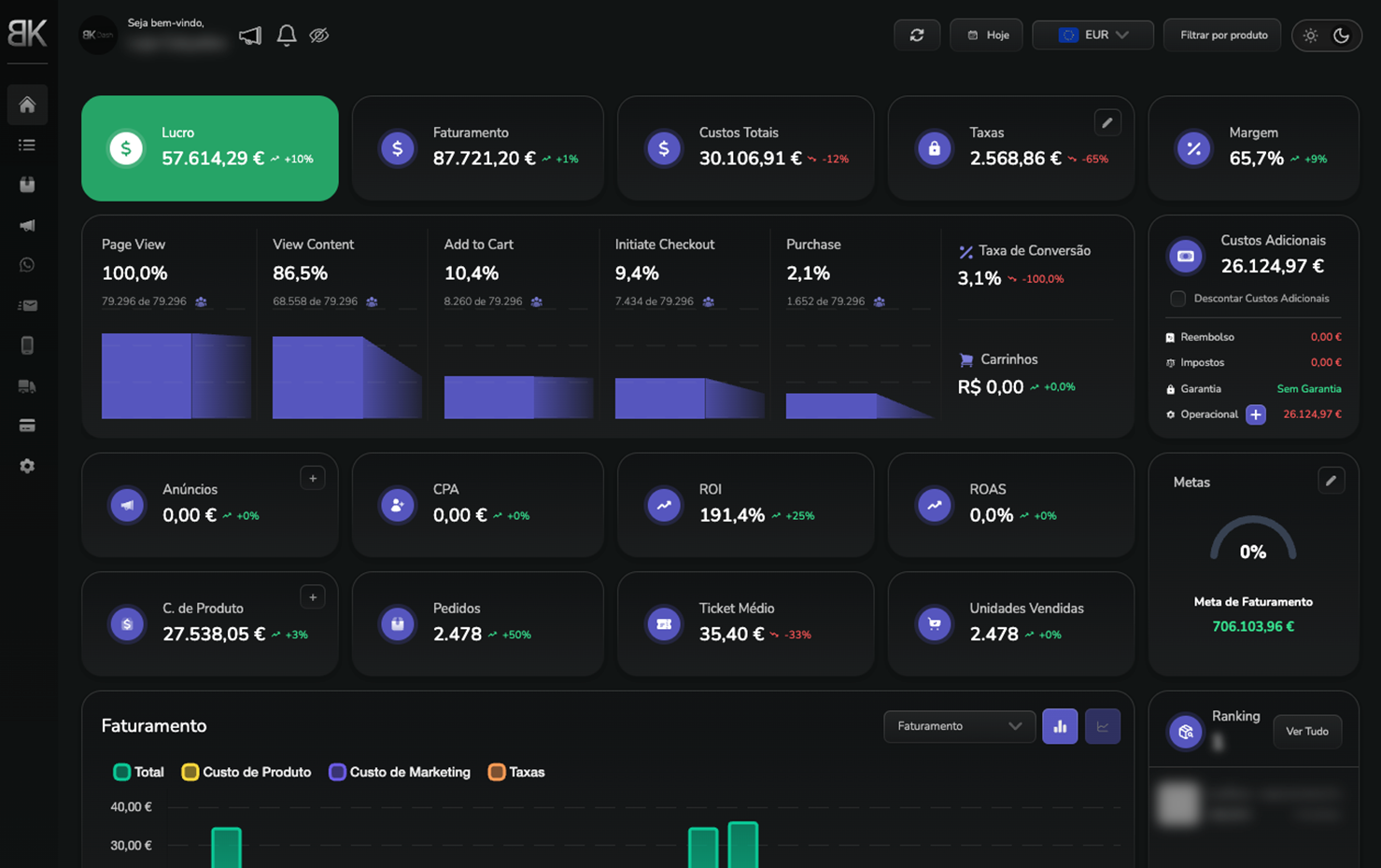Add Operacional cost with plus button
Screen dimensions: 1381x868
point(1255,414)
